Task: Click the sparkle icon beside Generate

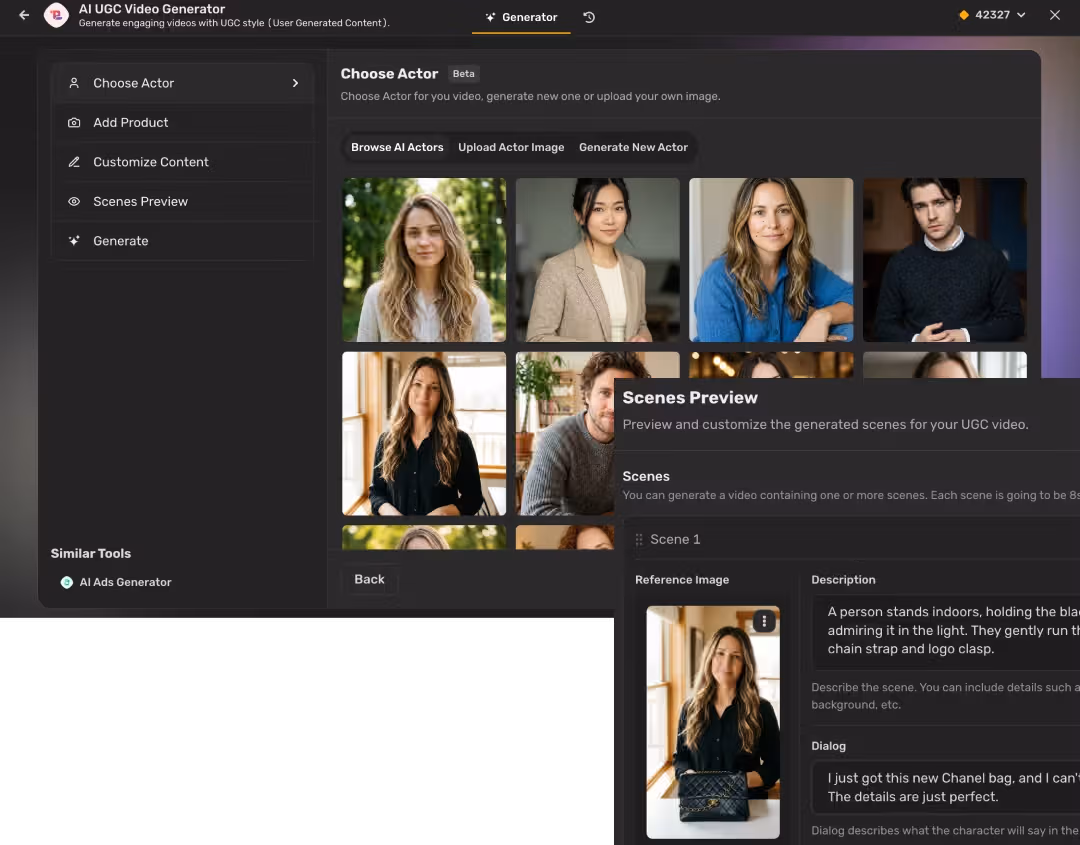Action: 74,240
